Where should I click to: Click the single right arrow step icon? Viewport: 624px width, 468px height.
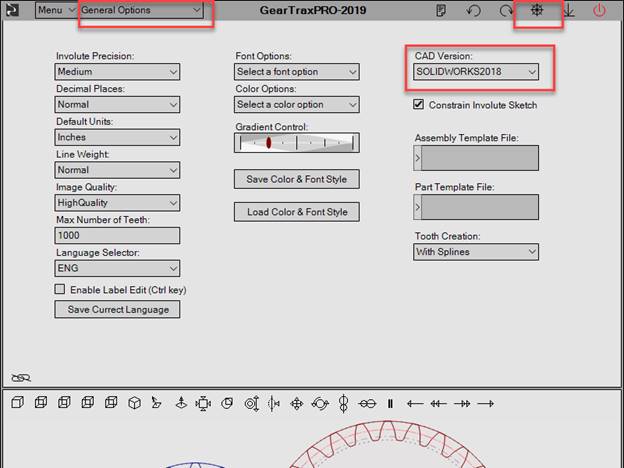[x=486, y=404]
